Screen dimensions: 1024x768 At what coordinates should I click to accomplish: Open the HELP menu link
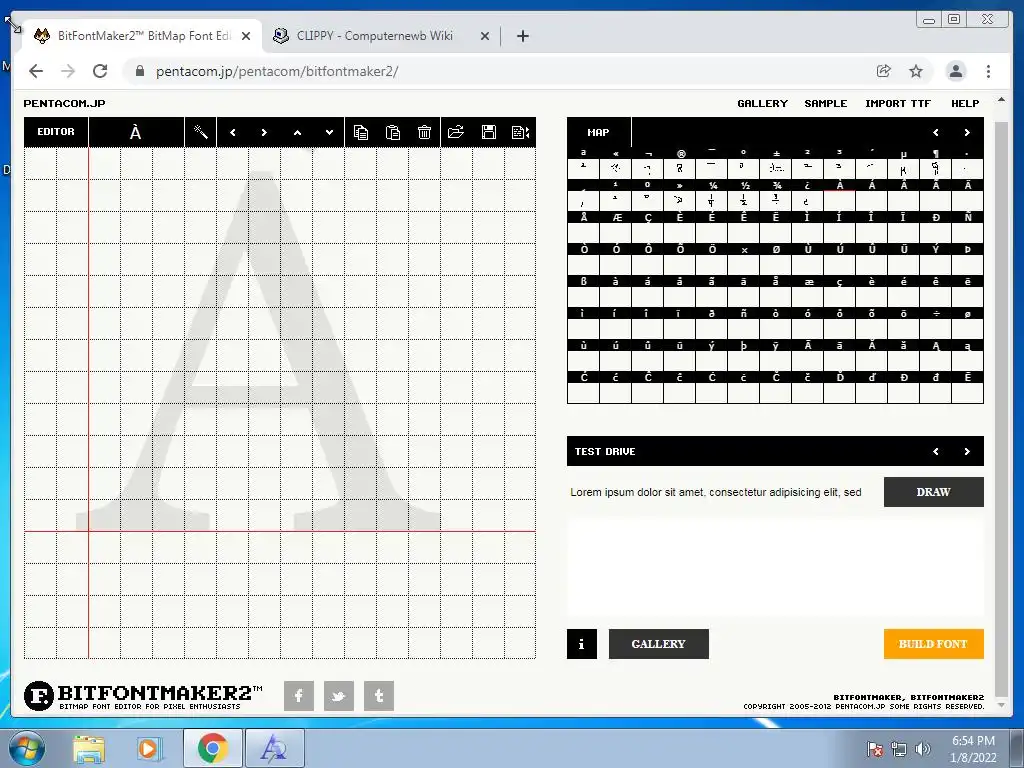[965, 103]
